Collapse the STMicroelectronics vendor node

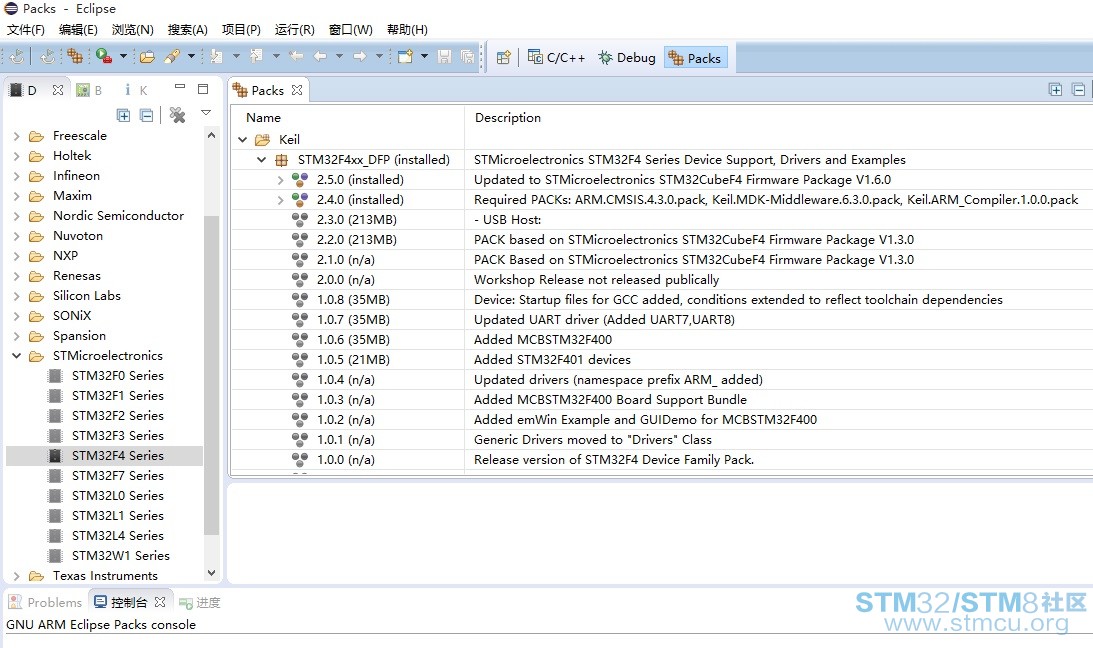click(17, 355)
